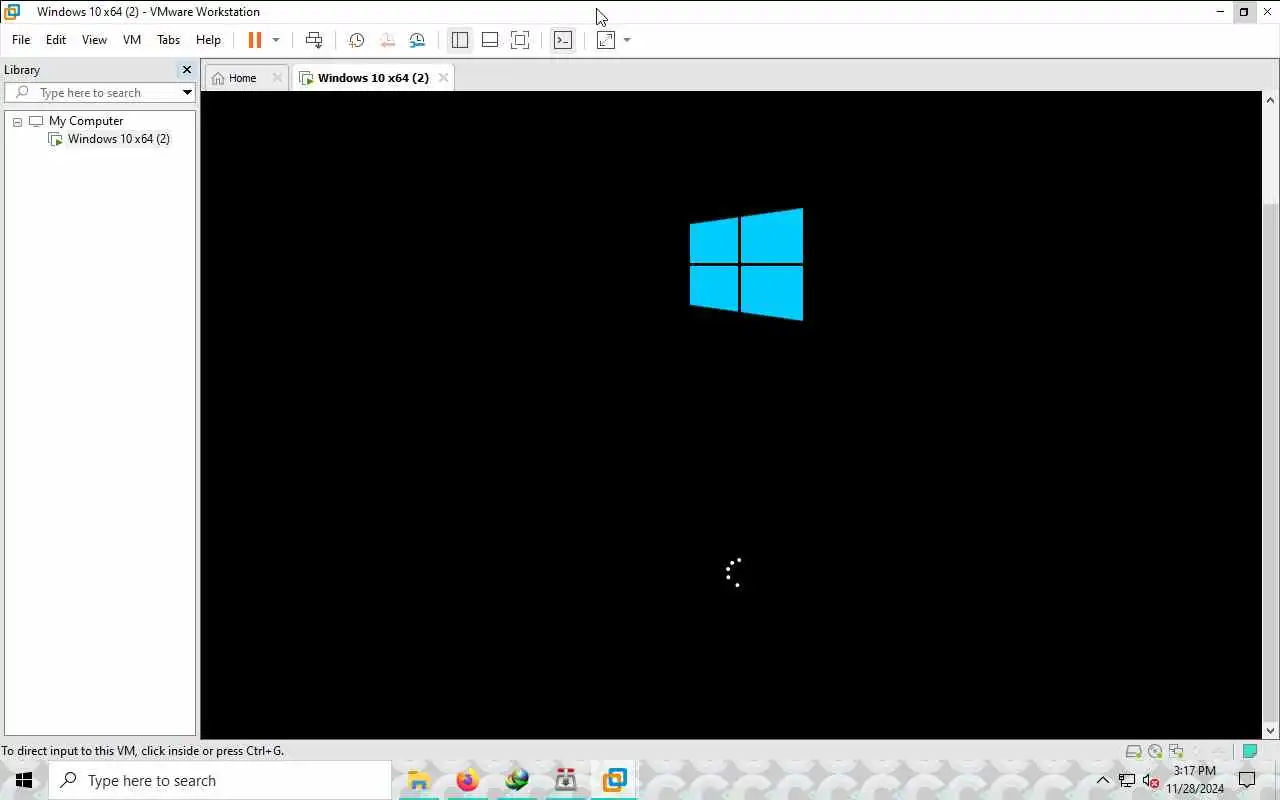Close the Windows 10 x64 (2) tab
The height and width of the screenshot is (800, 1280).
(x=443, y=78)
